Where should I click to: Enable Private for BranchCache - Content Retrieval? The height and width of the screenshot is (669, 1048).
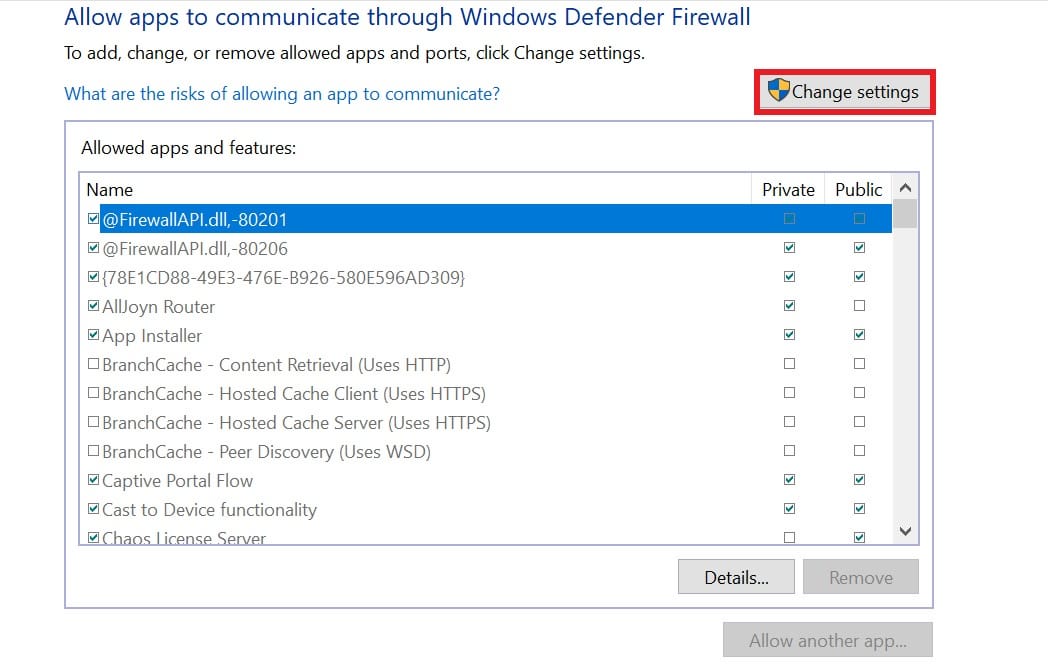coord(789,364)
